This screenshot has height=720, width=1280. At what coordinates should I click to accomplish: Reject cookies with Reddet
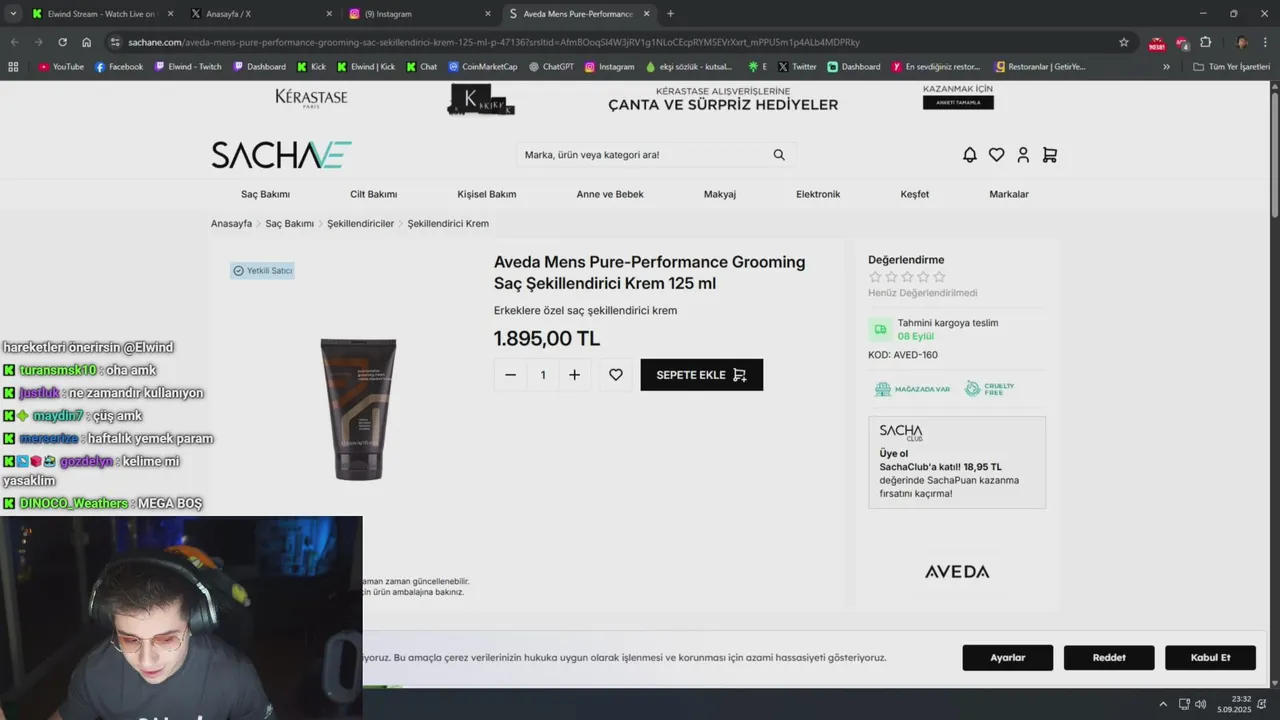tap(1109, 658)
